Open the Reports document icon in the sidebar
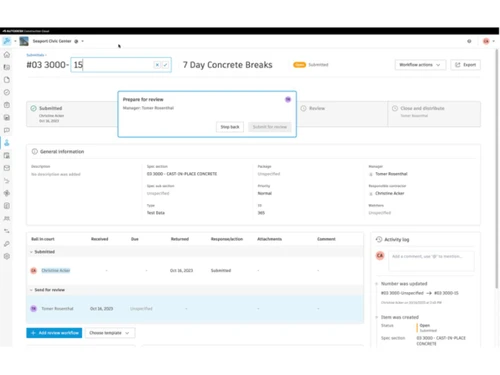This screenshot has height=375, width=500. coord(7,206)
